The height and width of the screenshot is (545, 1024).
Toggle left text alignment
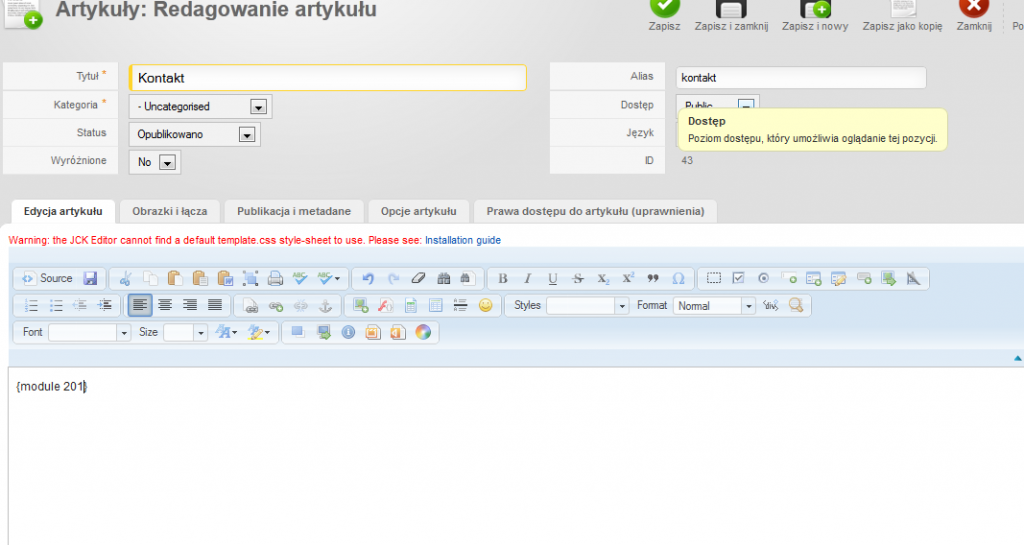[139, 306]
